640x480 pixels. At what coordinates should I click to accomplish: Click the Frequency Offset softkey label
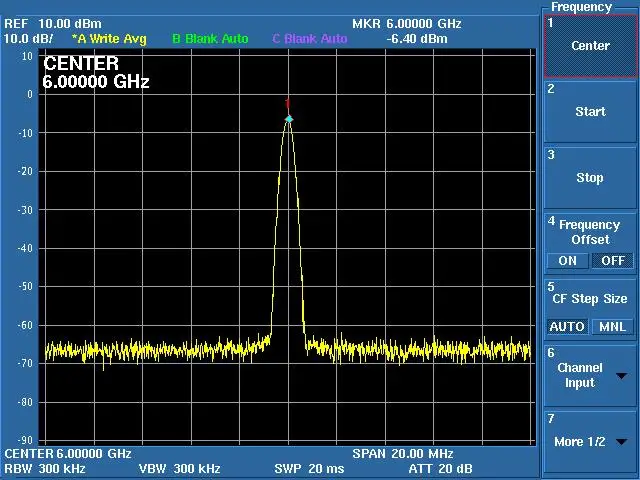[589, 232]
